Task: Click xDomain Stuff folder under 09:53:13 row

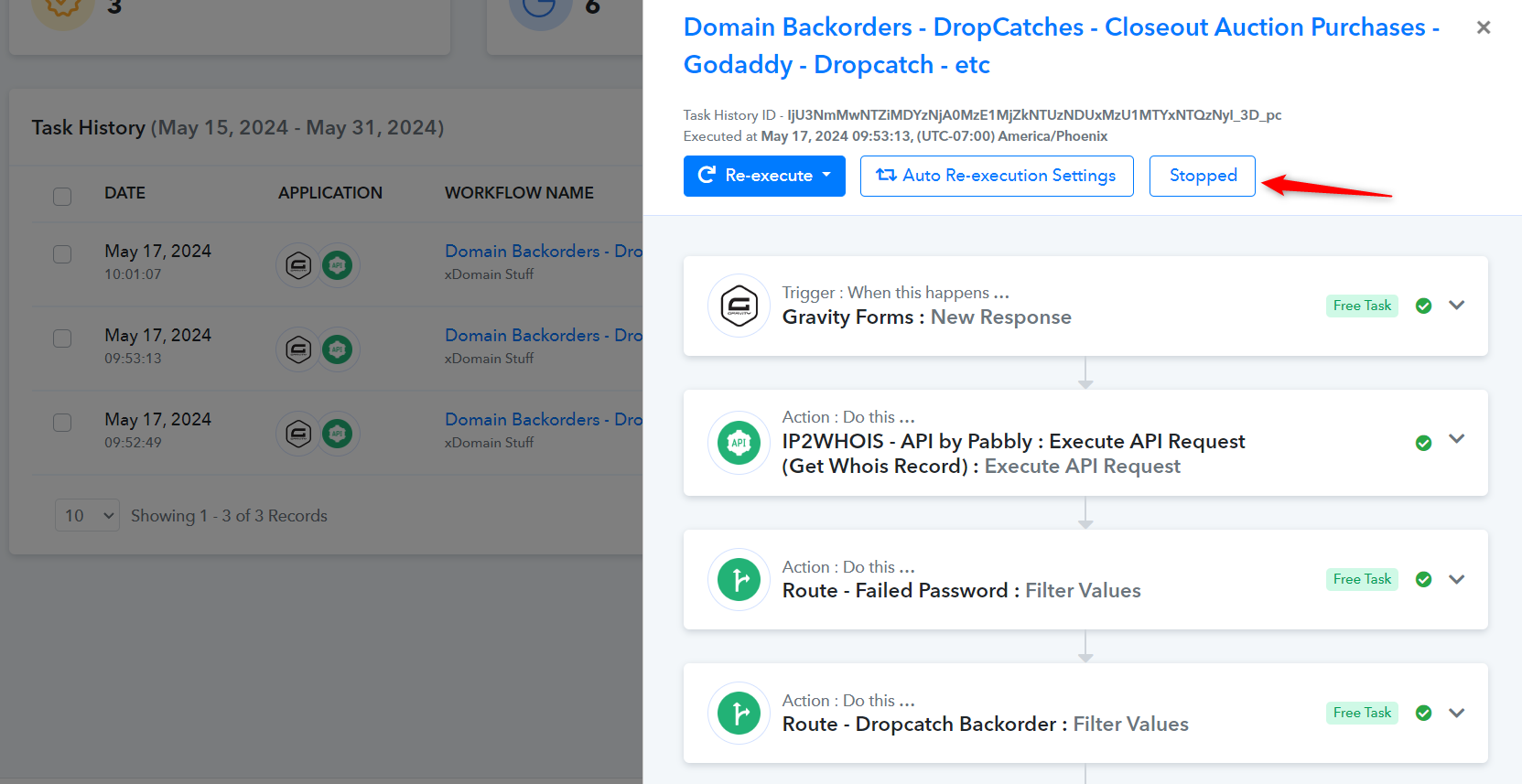Action: pos(489,359)
